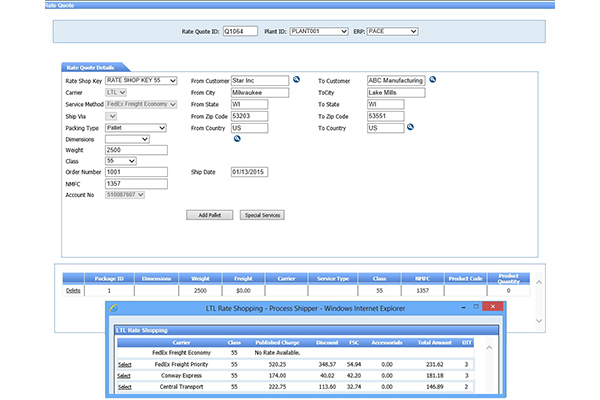The height and width of the screenshot is (400, 600).
Task: Click the From City field
Action: (260, 93)
